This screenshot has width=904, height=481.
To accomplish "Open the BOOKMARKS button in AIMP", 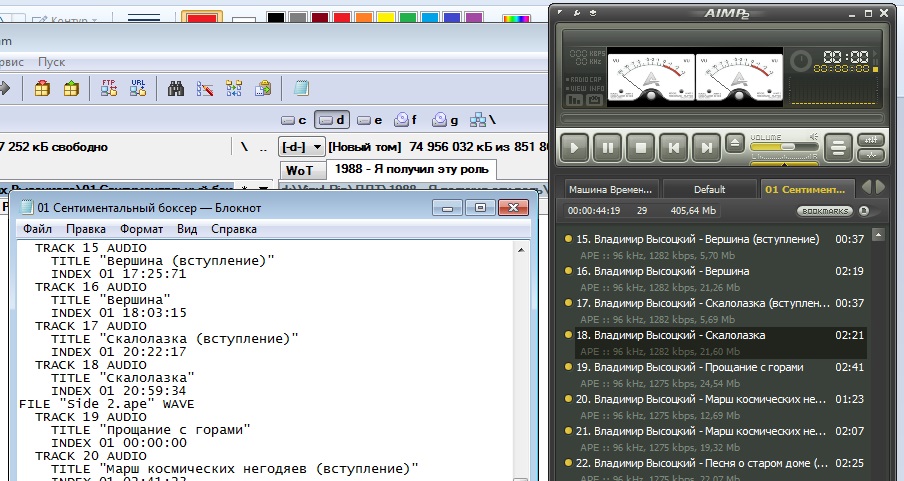I will click(x=826, y=211).
